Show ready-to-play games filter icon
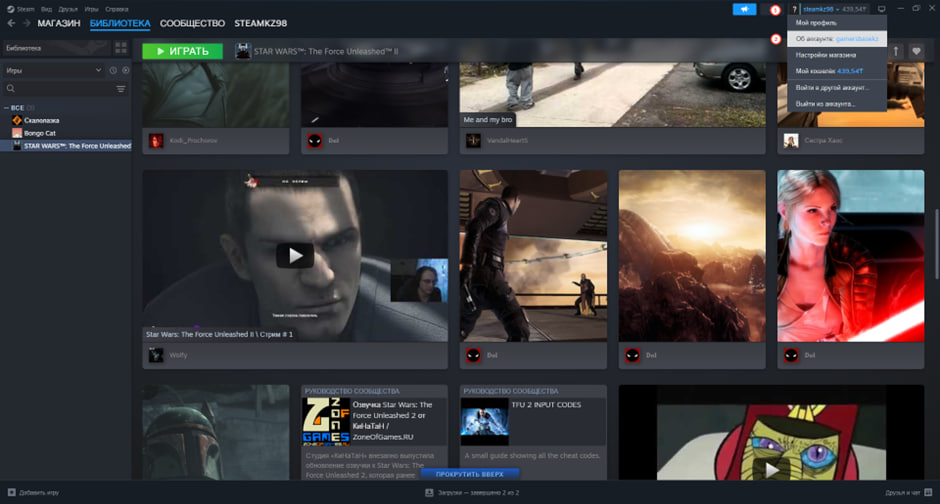This screenshot has height=504, width=940. tap(125, 70)
